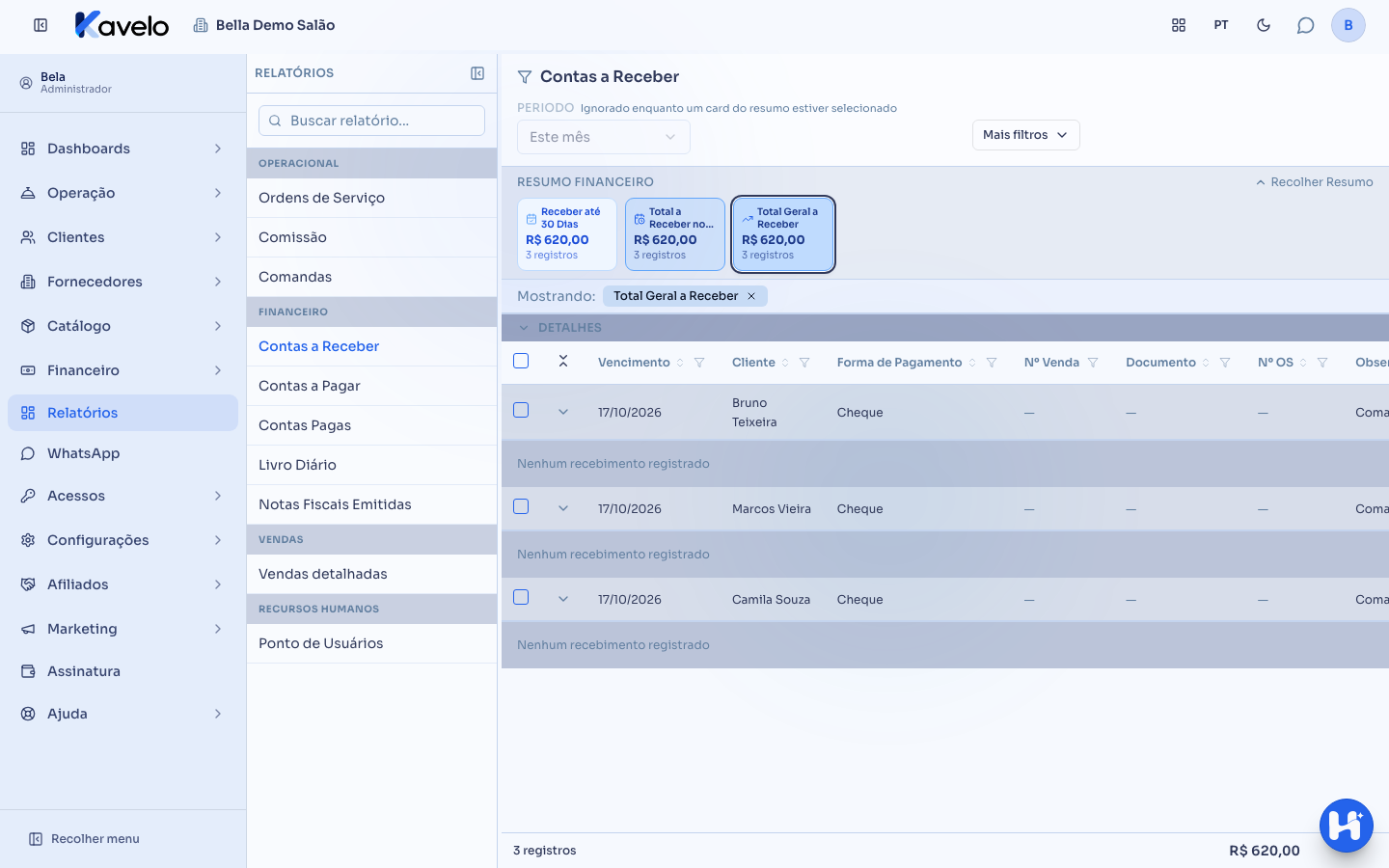Viewport: 1389px width, 868px height.
Task: Open the Contas a Pagar report
Action: point(371,386)
